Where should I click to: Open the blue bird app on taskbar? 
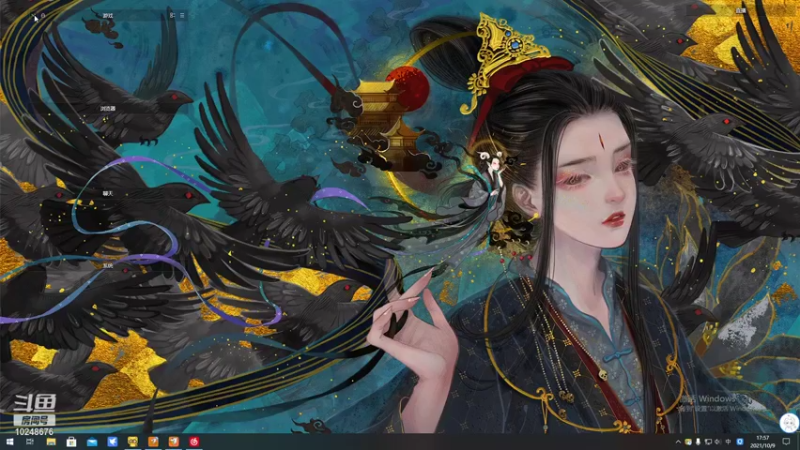coord(112,442)
